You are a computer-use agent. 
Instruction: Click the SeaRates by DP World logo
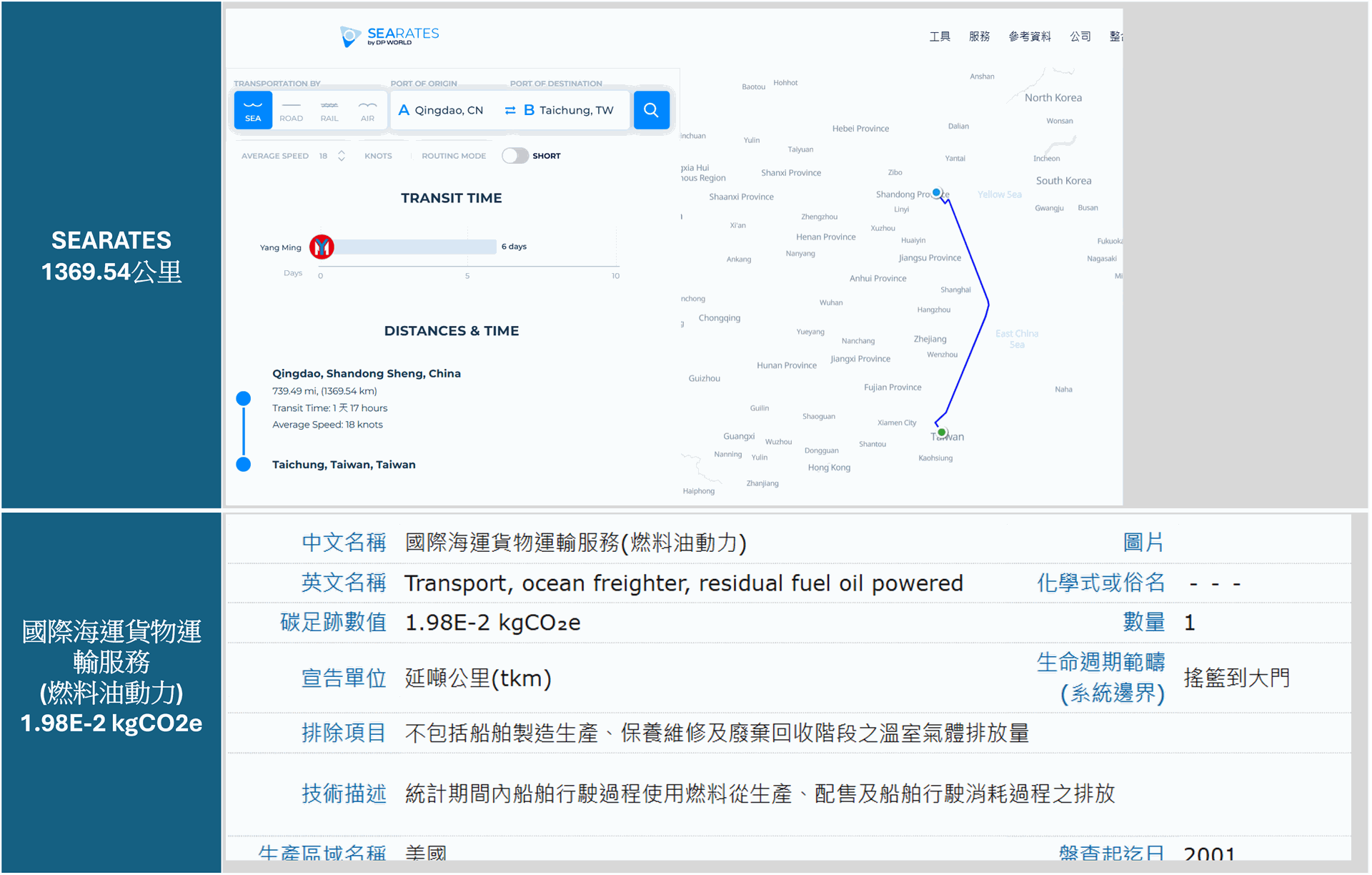coord(389,36)
